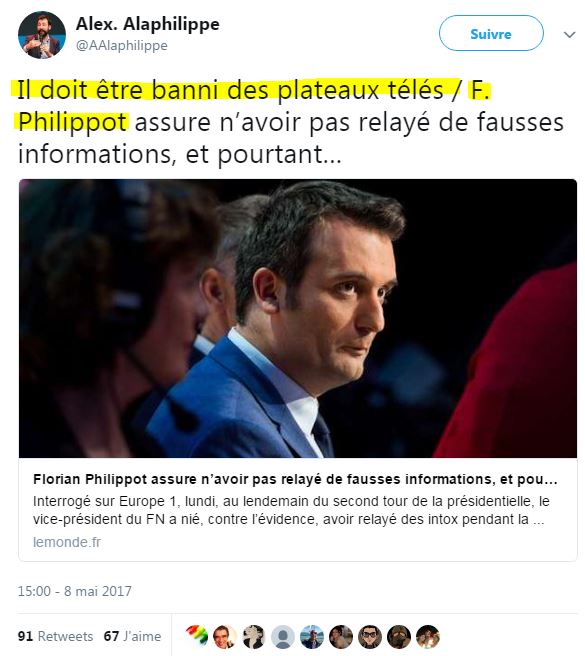
Task: Click the rainbow stripes liker avatar
Action: click(x=197, y=636)
